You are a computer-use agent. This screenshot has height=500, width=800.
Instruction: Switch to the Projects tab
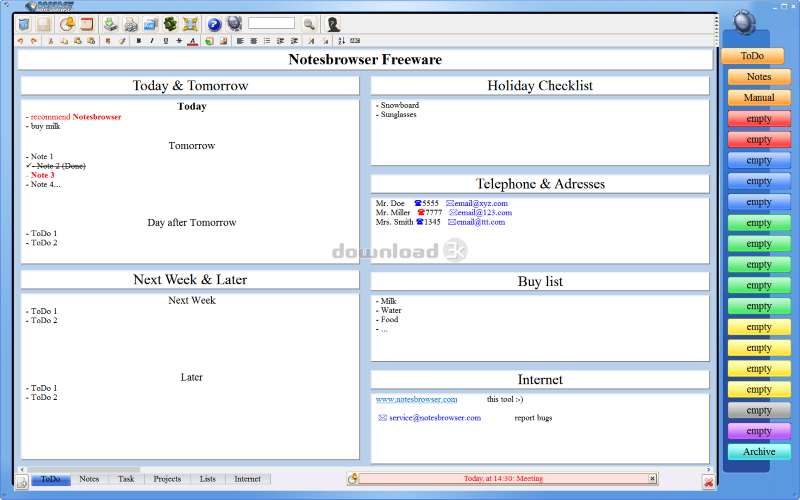(167, 480)
